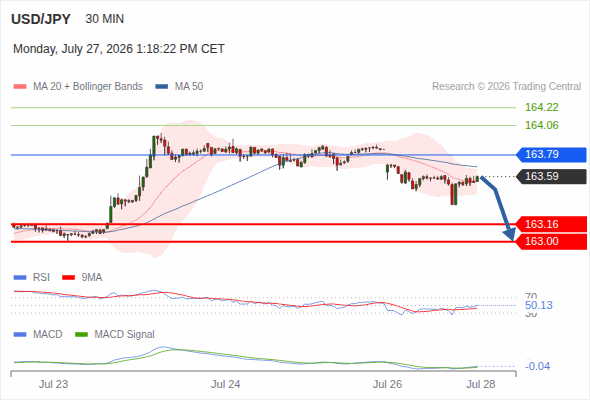
Task: Click the Jul 26 date axis marker
Action: [387, 385]
